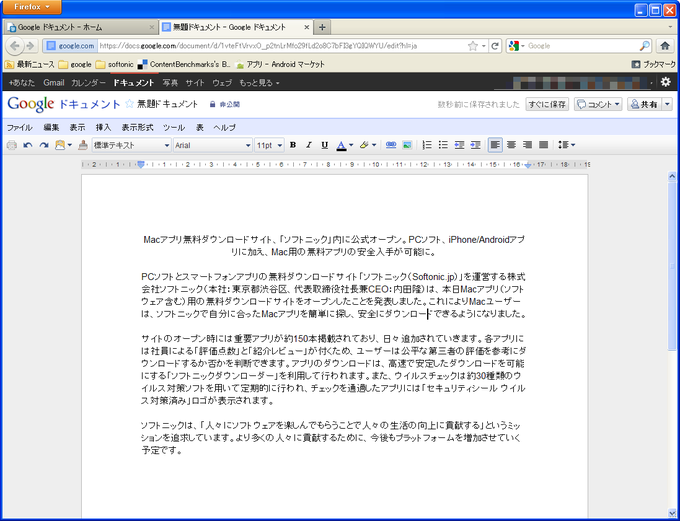Open the web clipboard menu
Image resolution: width=680 pixels, height=521 pixels.
[63, 145]
